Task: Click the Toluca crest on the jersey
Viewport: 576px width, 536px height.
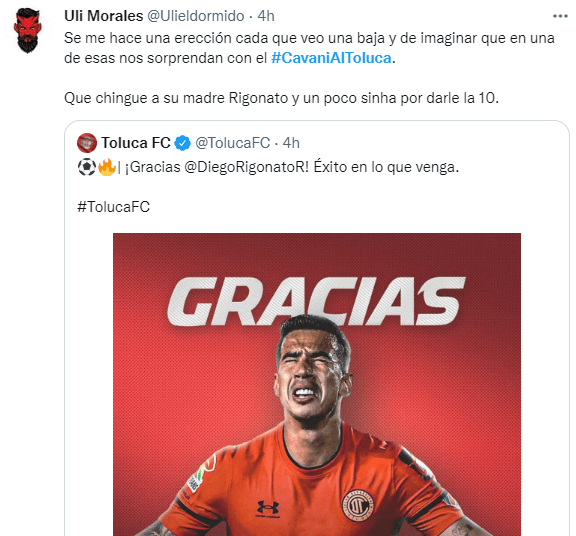Action: (x=358, y=505)
